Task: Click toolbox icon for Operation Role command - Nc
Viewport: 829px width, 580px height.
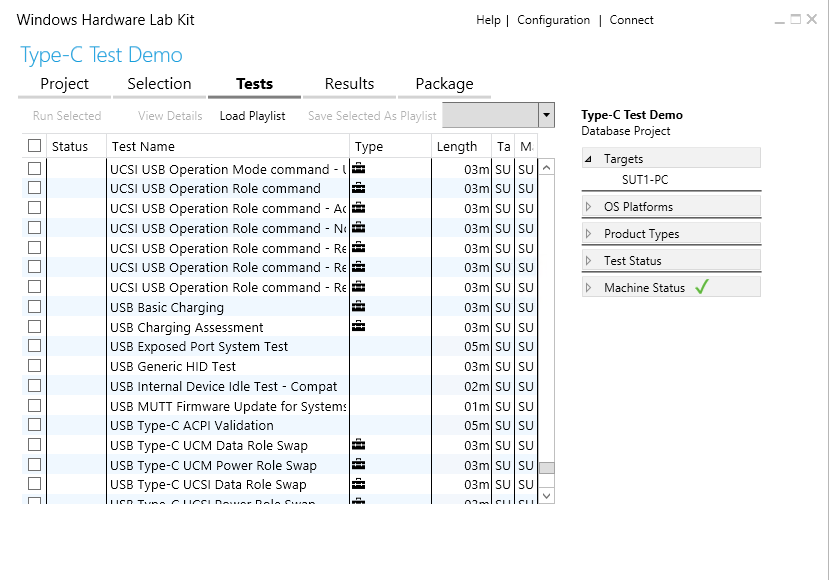Action: coord(358,228)
